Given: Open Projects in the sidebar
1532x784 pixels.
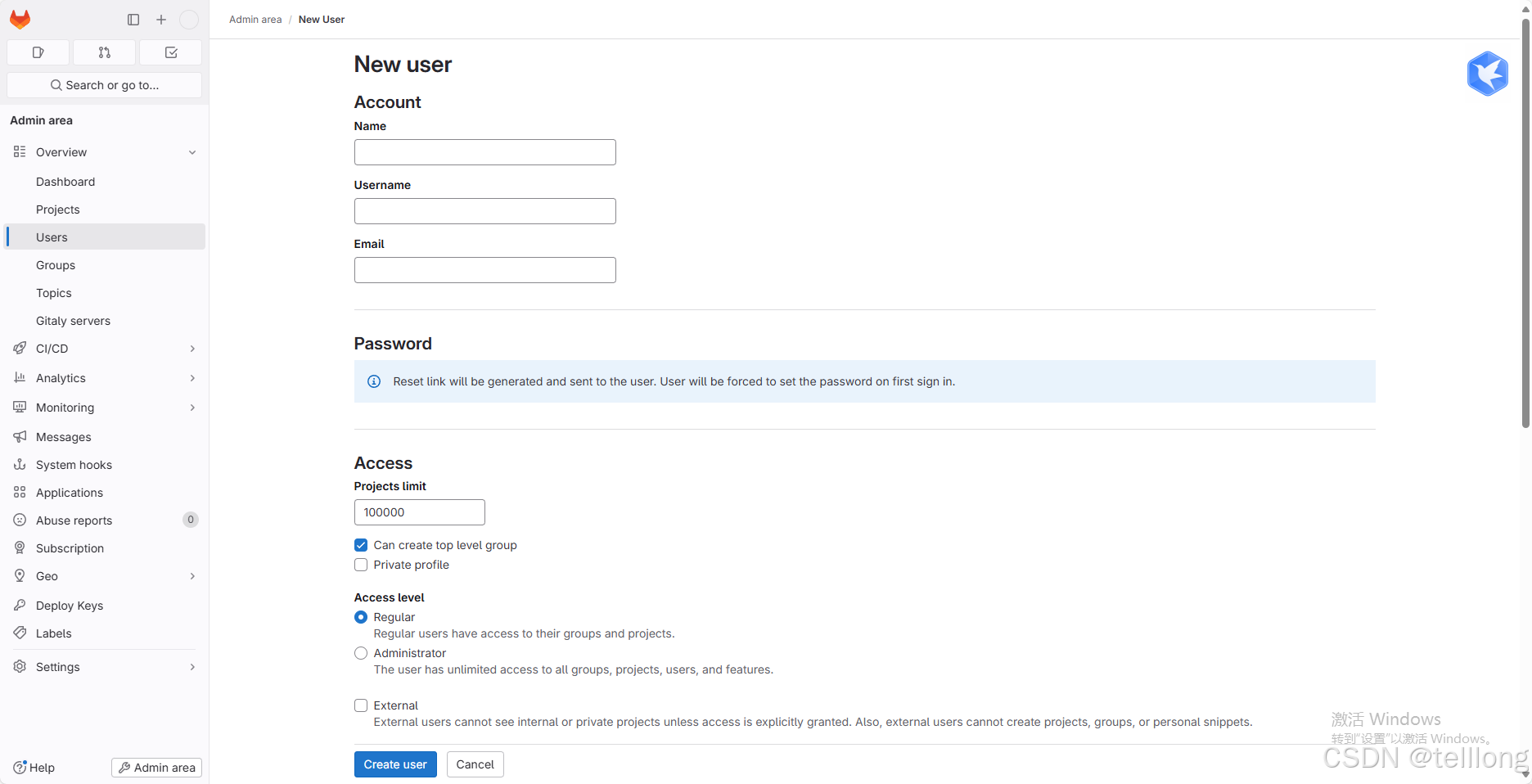Looking at the screenshot, I should tap(105, 210).
